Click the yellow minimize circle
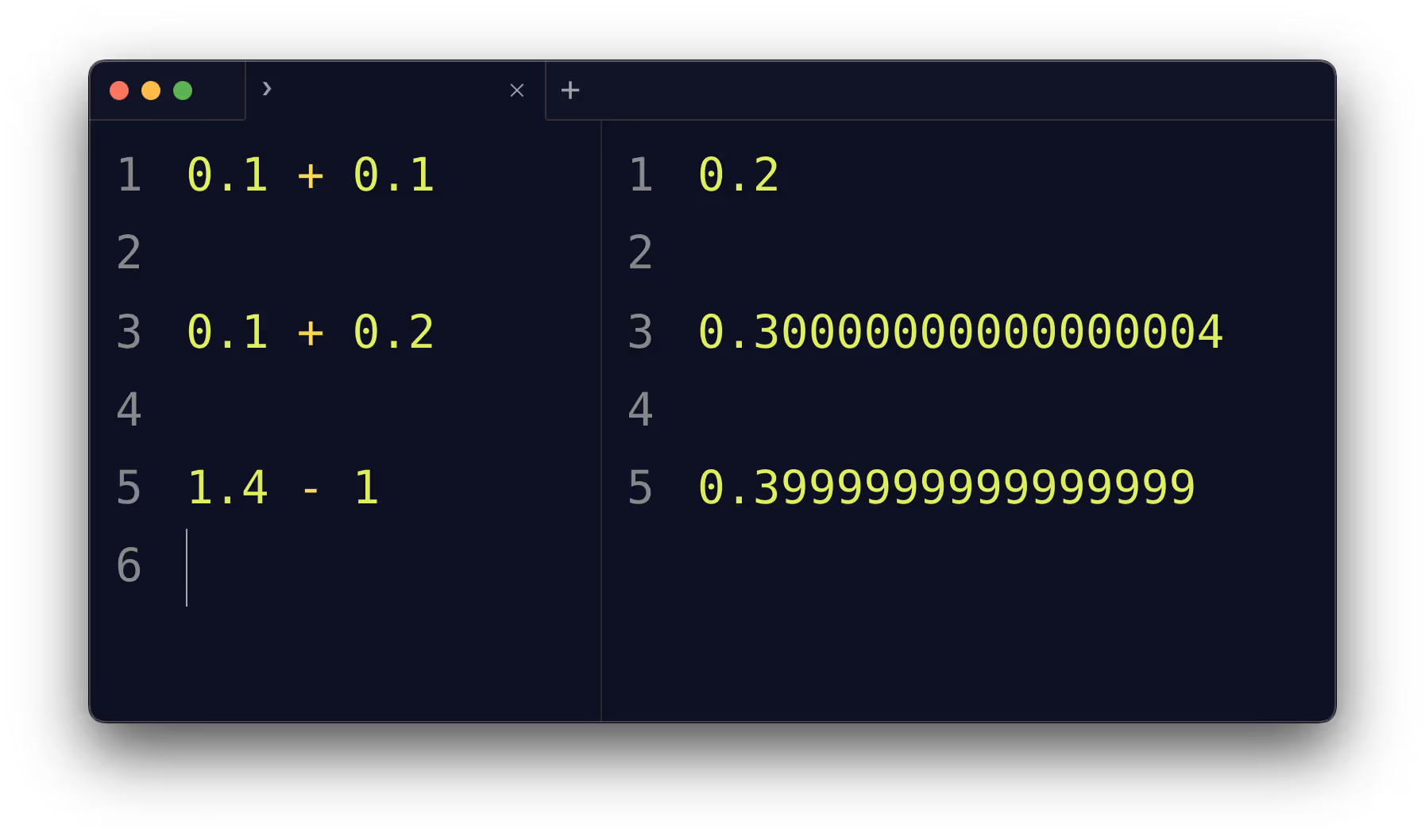This screenshot has height=840, width=1425. click(151, 91)
